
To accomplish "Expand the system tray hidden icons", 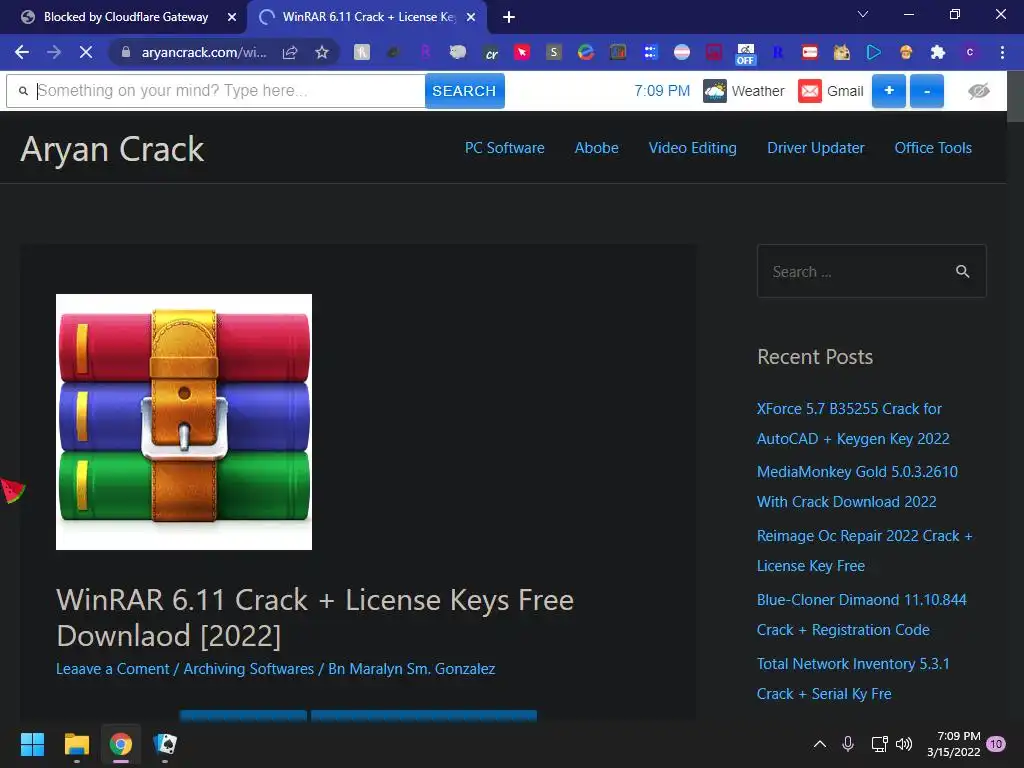I will (820, 744).
